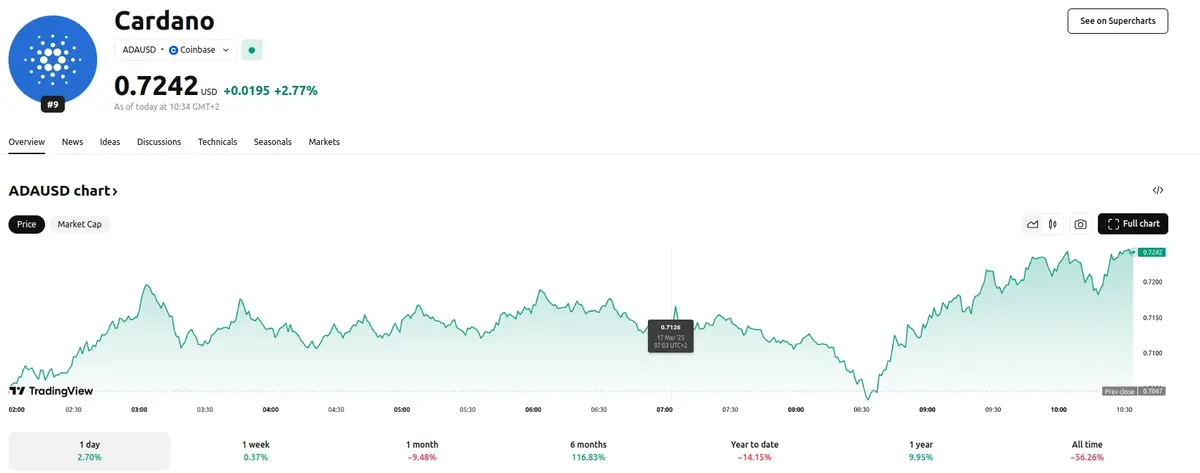Toggle chart to Price view
This screenshot has width=1200, height=473.
coord(26,224)
